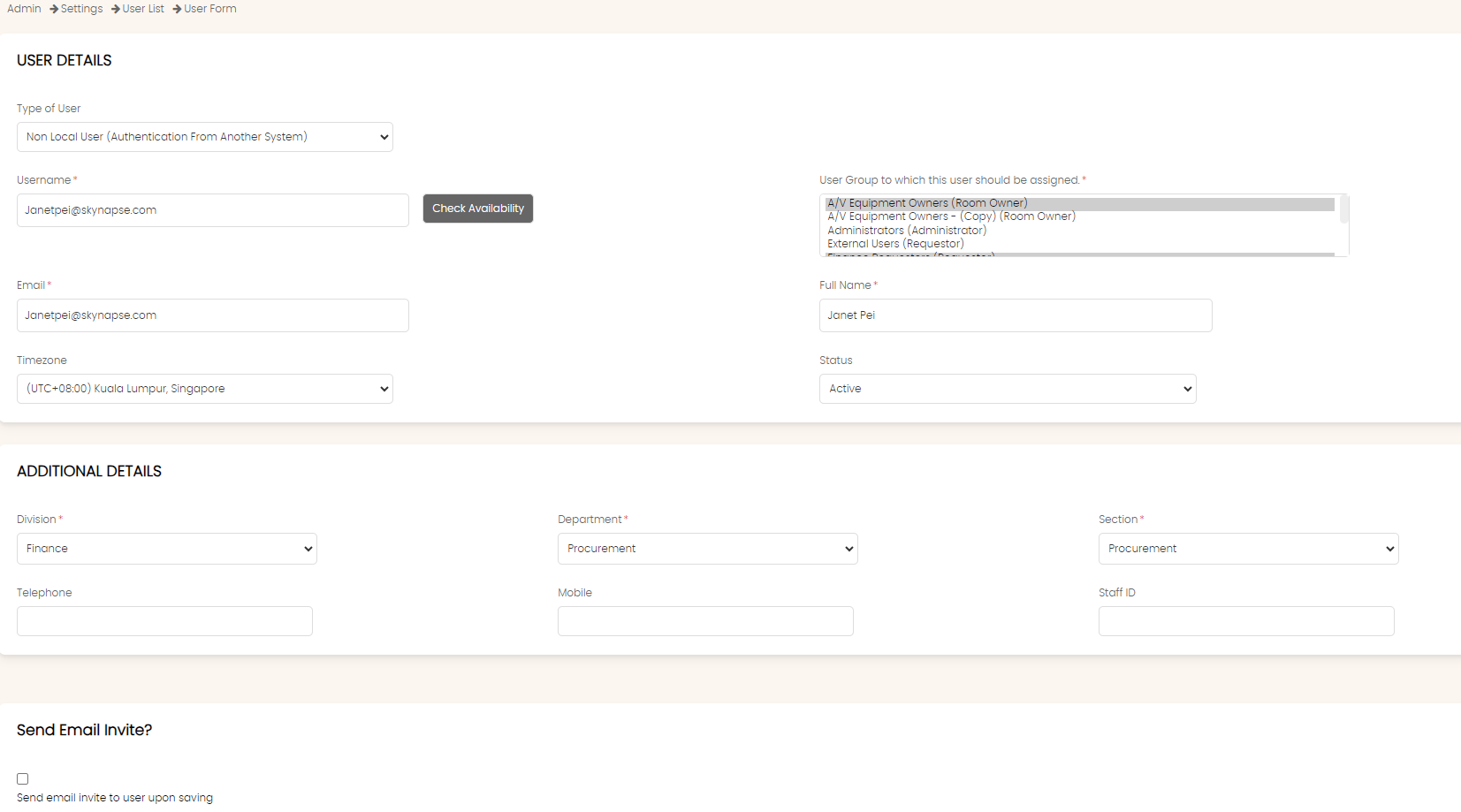Click the Full Name input field
Viewport: 1461px width, 812px height.
pyautogui.click(x=1016, y=315)
